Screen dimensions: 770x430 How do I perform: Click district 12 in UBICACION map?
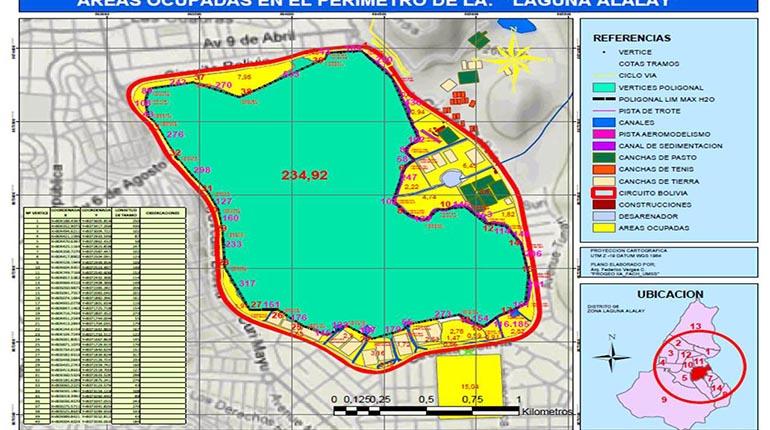click(686, 355)
